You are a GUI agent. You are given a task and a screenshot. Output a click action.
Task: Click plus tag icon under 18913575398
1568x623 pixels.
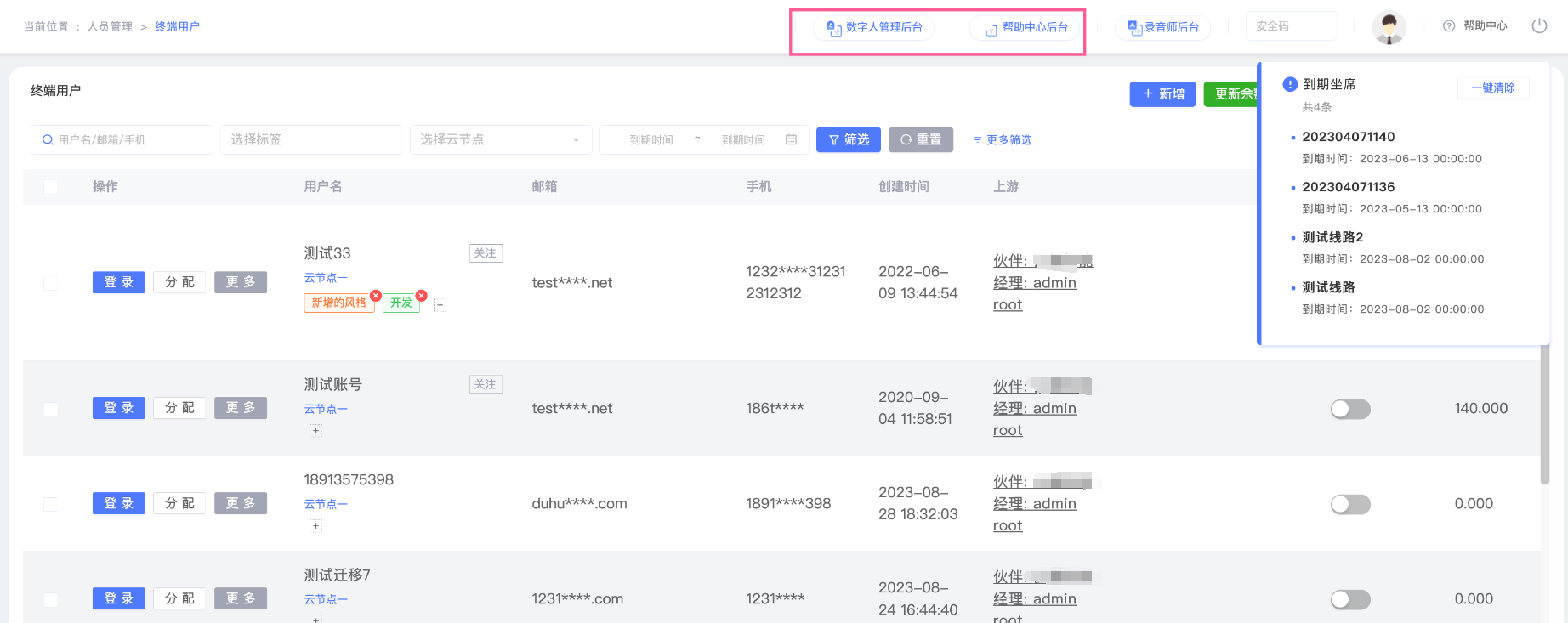click(x=315, y=526)
